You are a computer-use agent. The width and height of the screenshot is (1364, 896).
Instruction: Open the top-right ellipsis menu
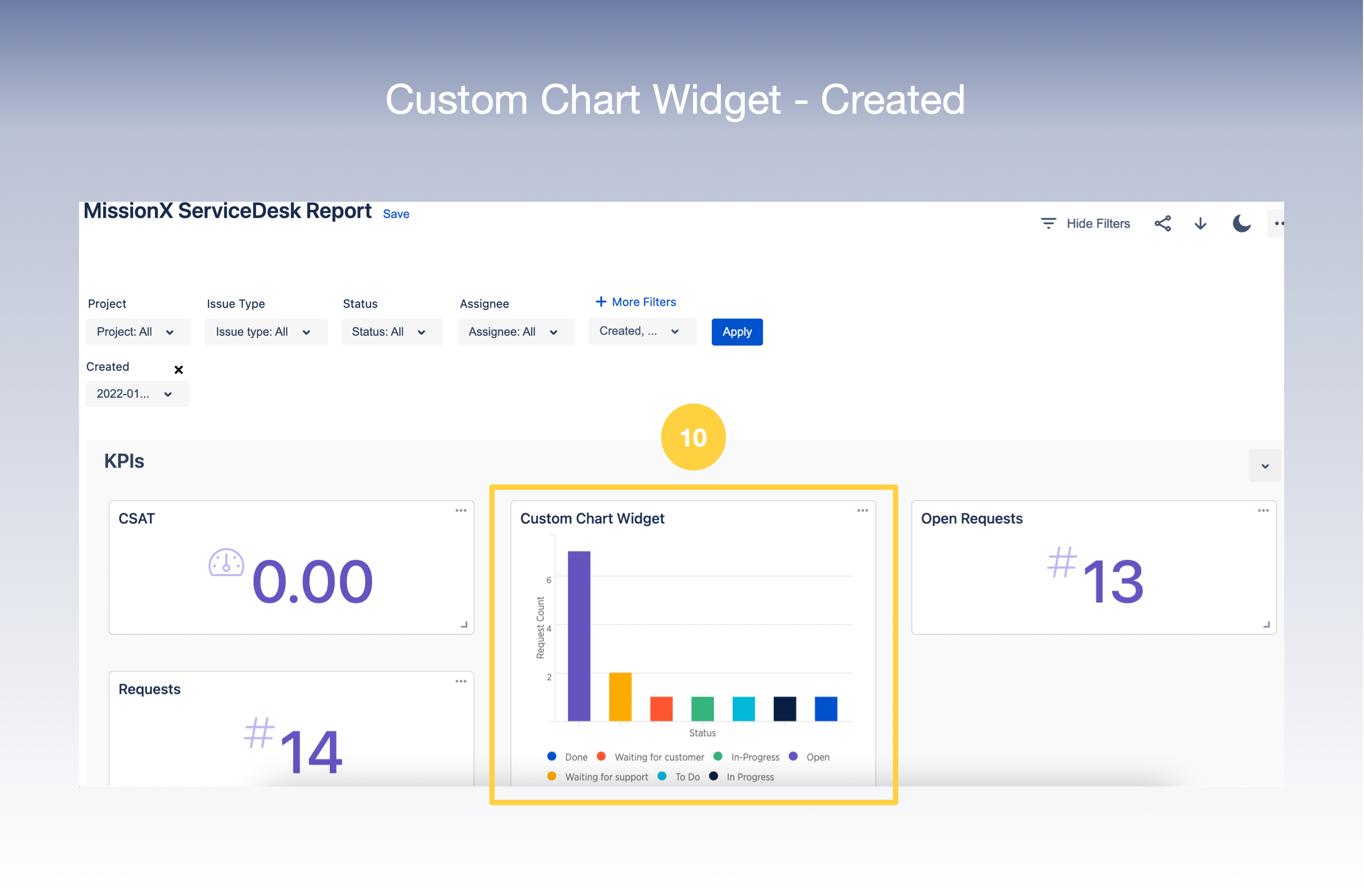1278,223
